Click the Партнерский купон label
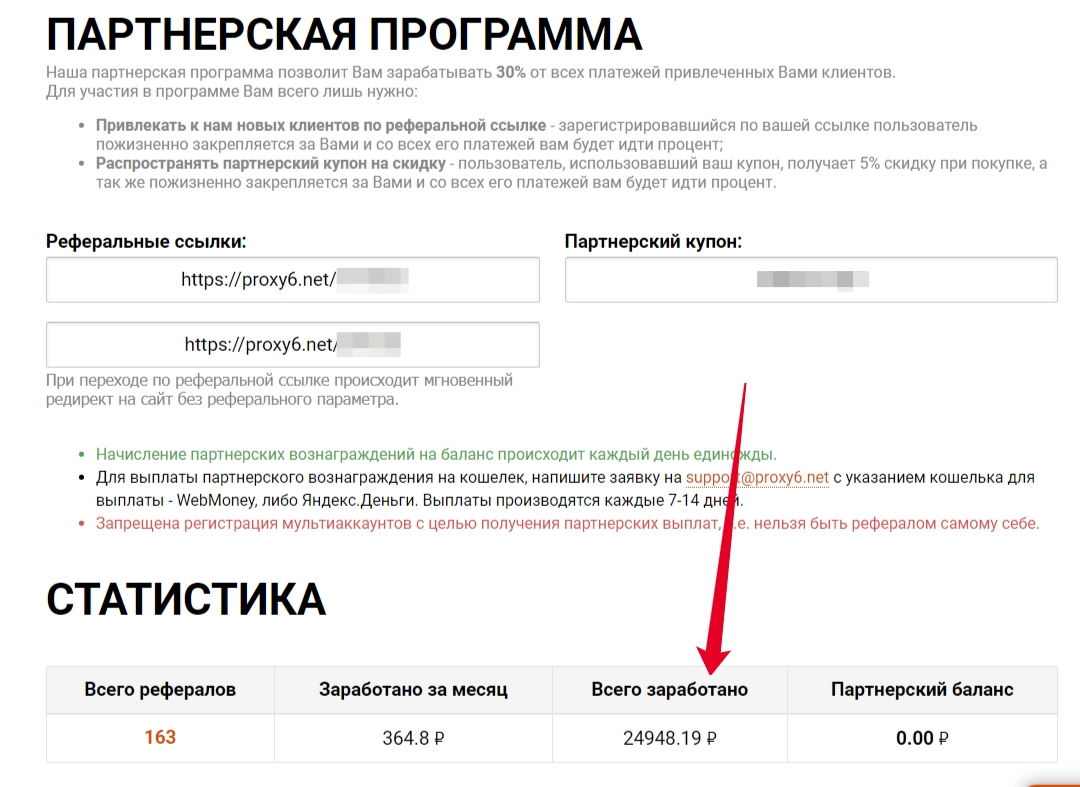 [654, 242]
